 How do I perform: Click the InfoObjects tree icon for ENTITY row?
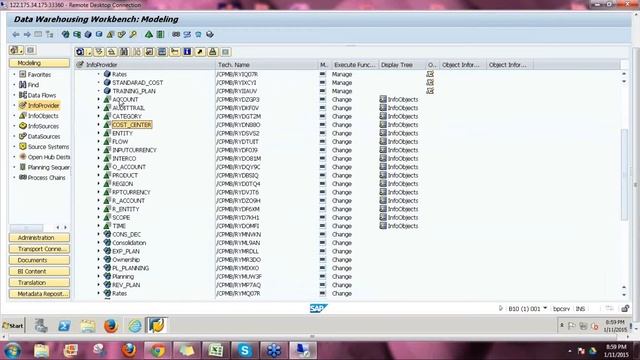click(x=383, y=133)
